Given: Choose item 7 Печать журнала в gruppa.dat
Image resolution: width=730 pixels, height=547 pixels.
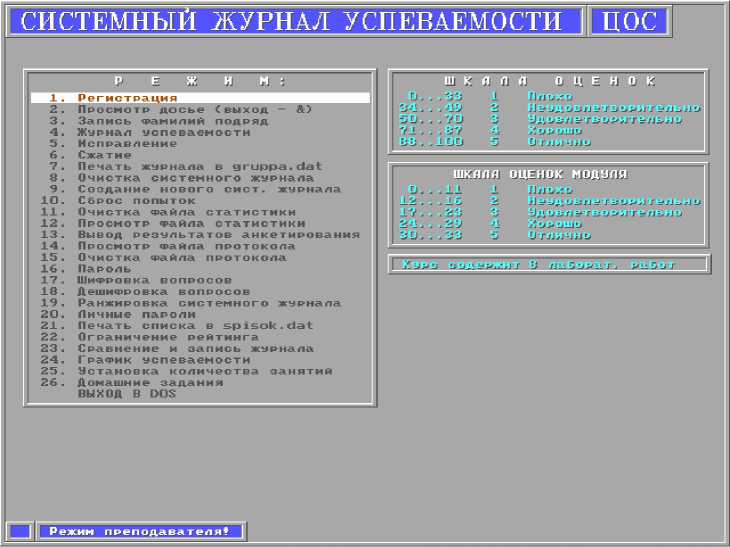Looking at the screenshot, I should [186, 166].
